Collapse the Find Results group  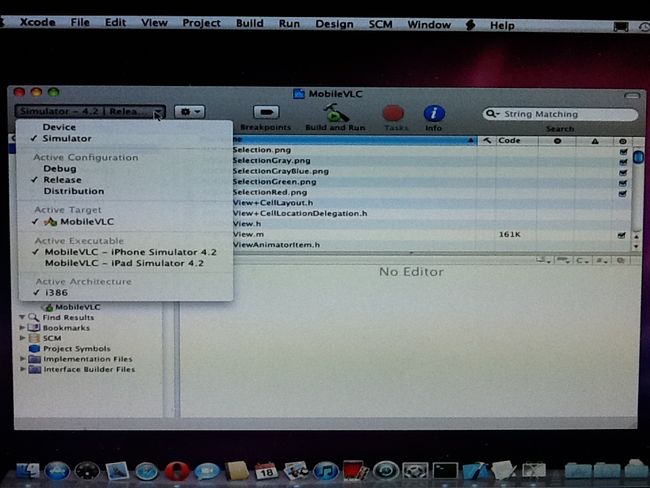tap(22, 317)
